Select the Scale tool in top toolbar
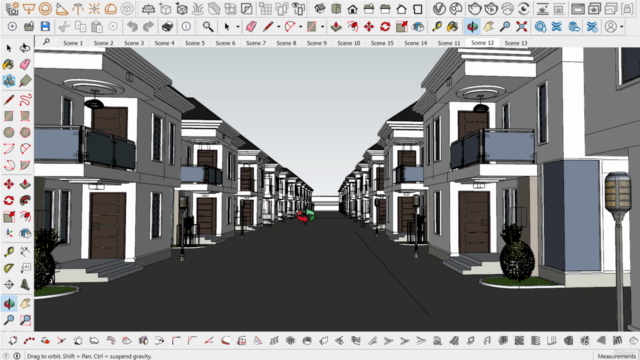 coord(402,27)
